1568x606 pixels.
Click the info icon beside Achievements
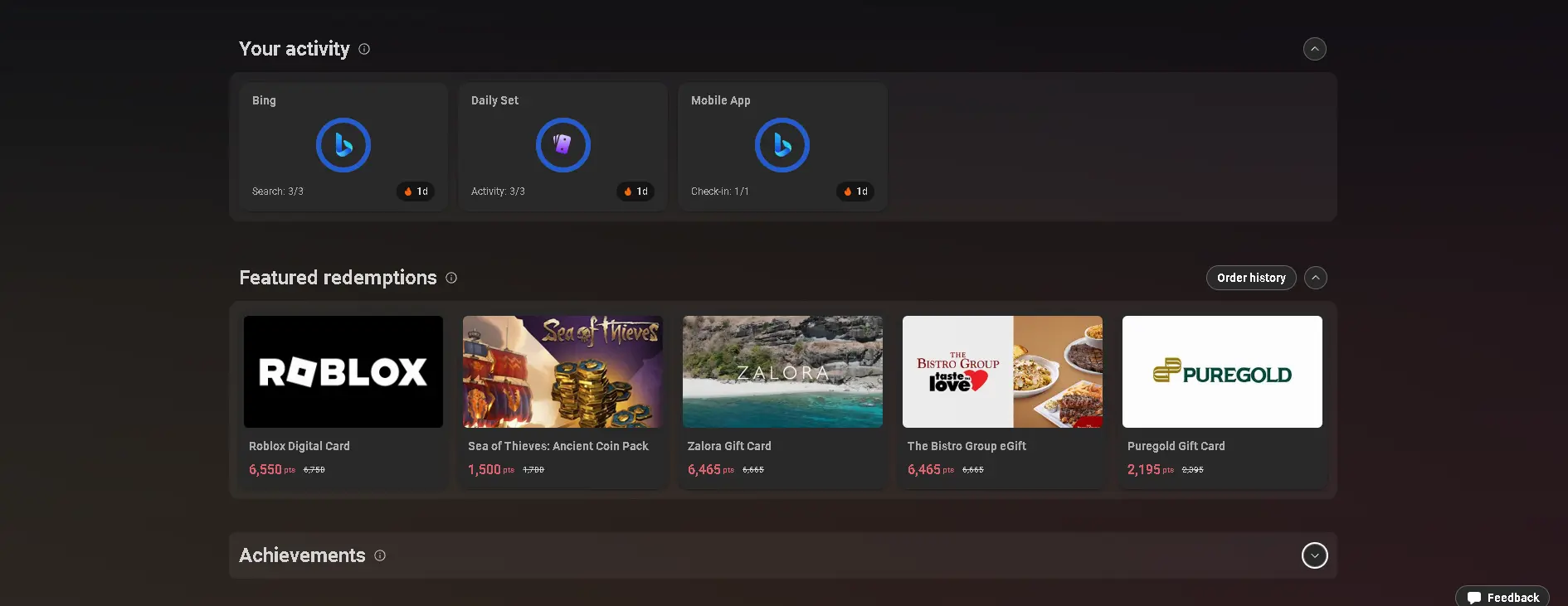(380, 555)
